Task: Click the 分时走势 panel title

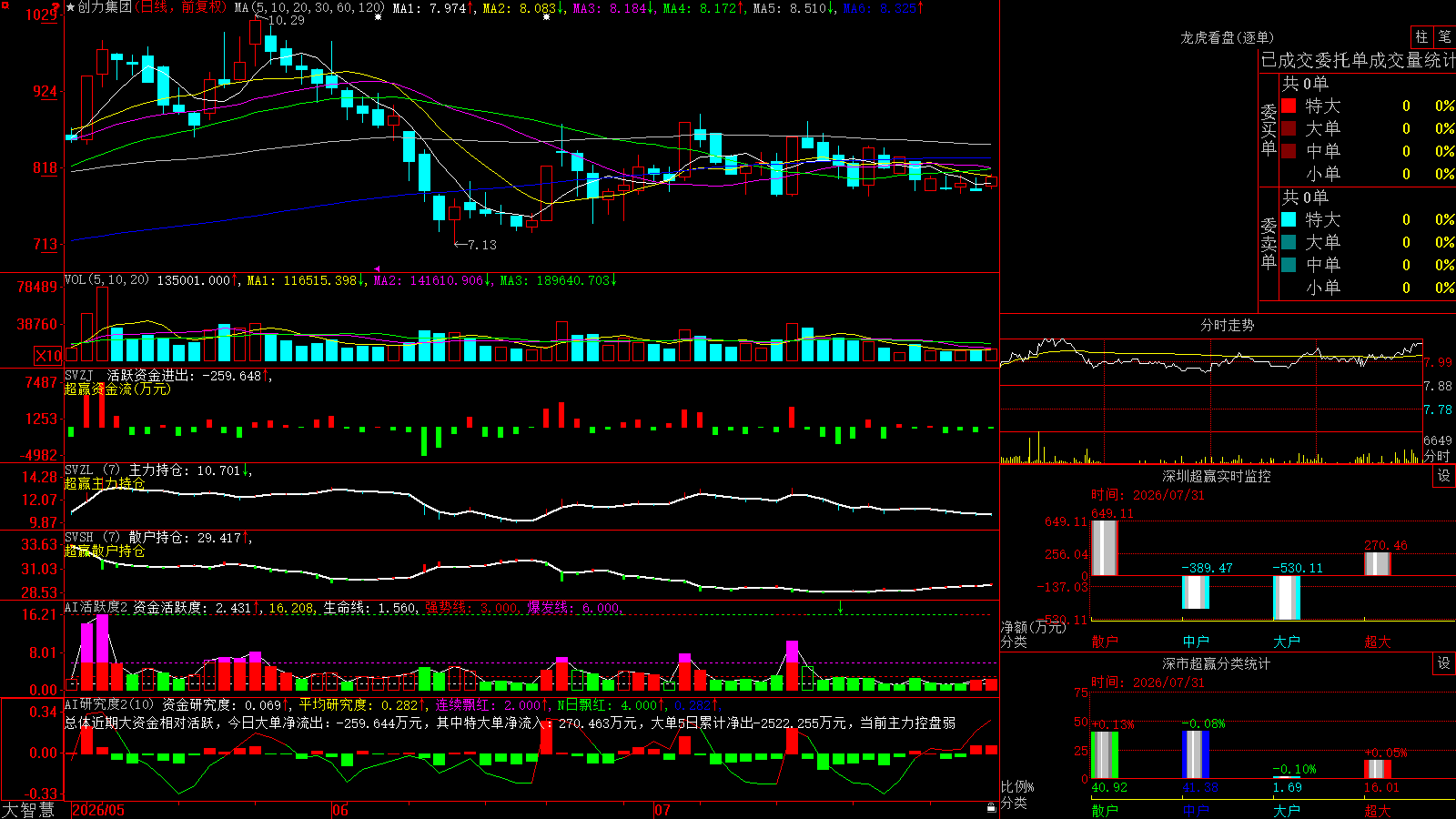Action: point(1227,325)
